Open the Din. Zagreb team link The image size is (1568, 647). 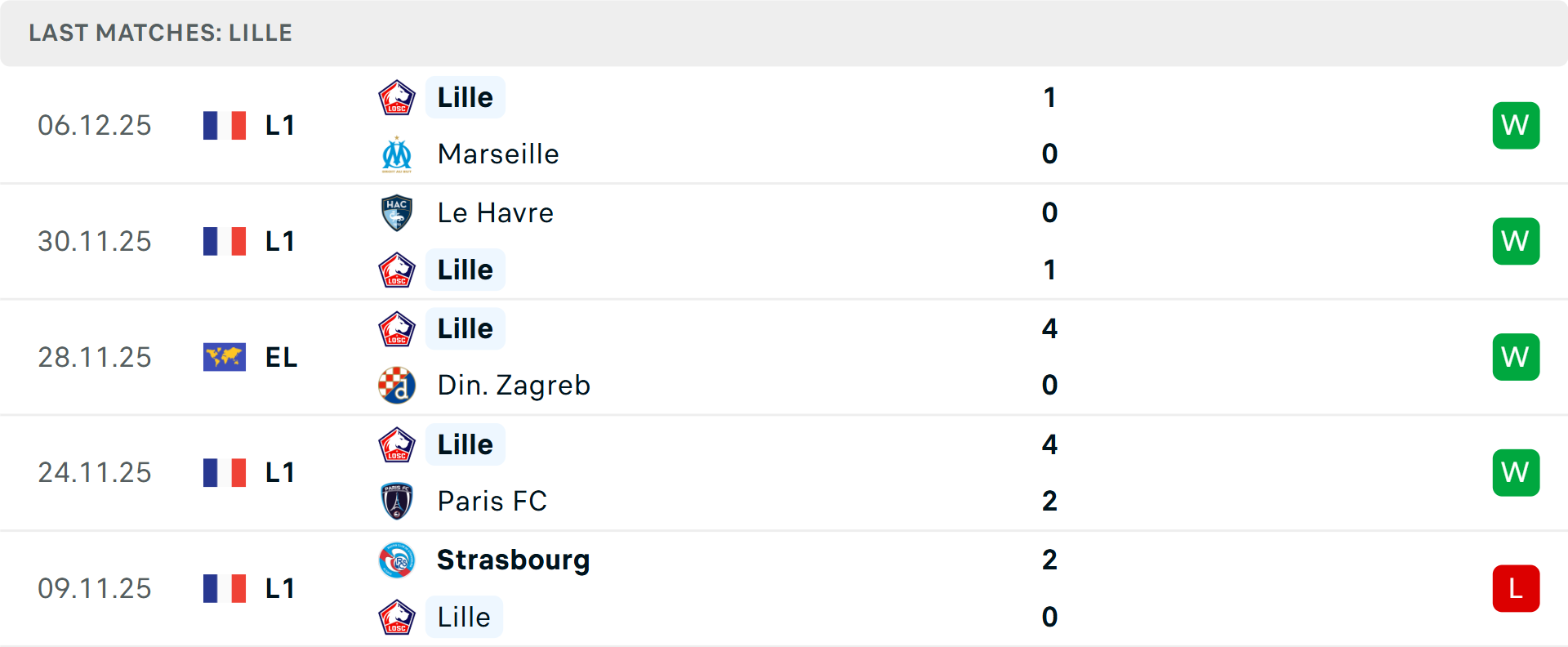tap(514, 386)
